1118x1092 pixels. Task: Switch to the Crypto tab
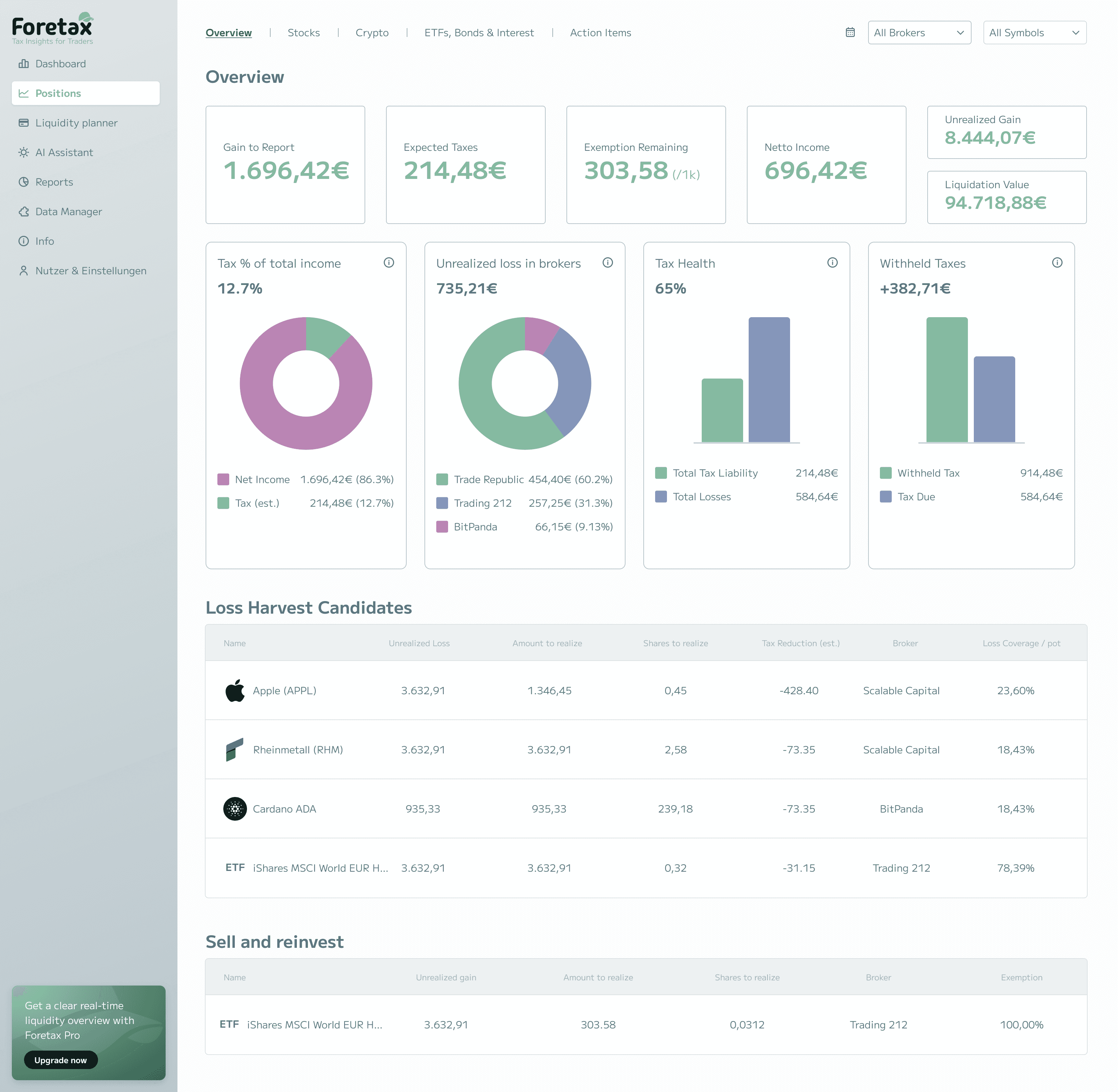(x=372, y=33)
